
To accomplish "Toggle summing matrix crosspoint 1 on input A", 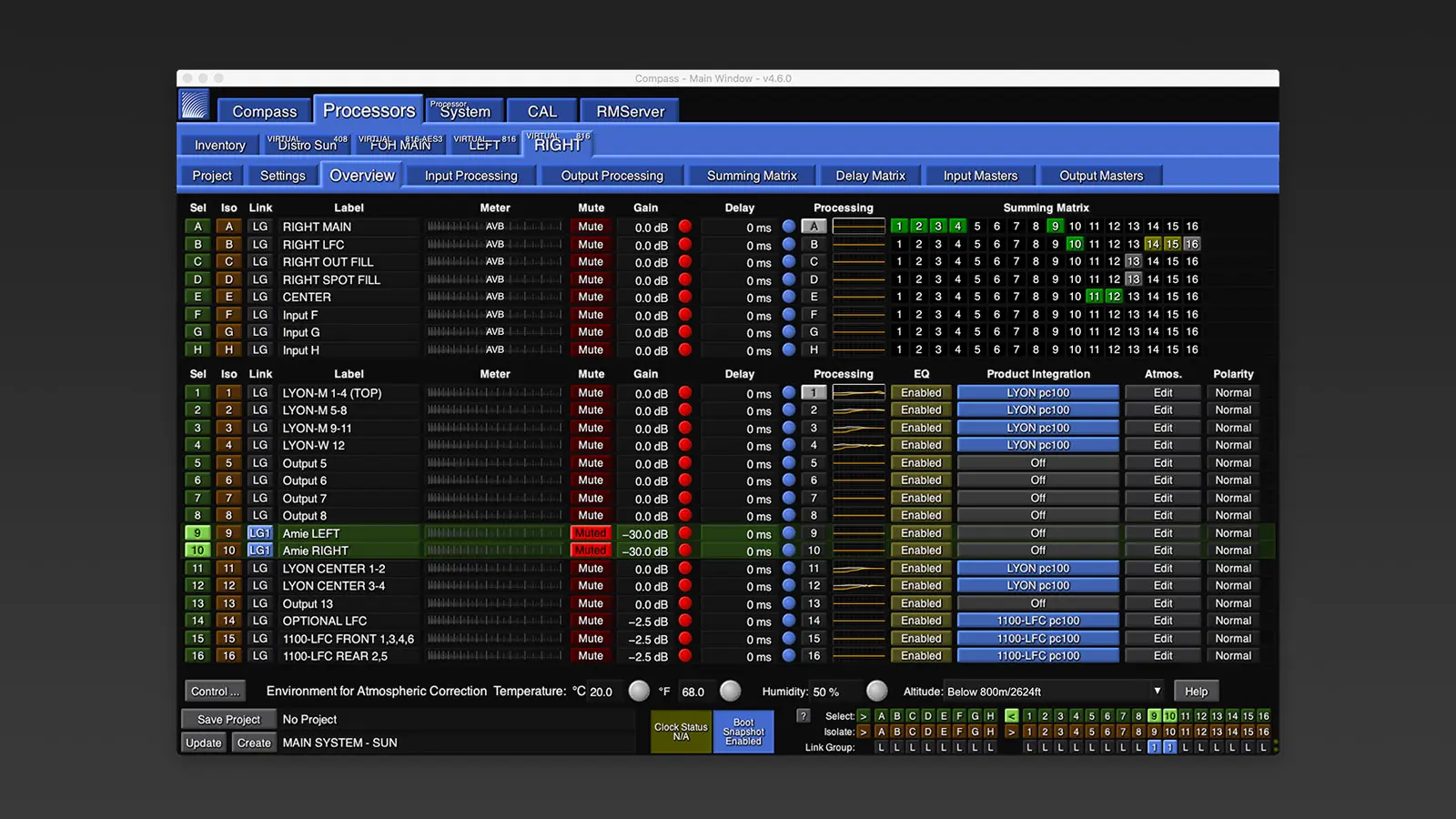I will tap(899, 226).
